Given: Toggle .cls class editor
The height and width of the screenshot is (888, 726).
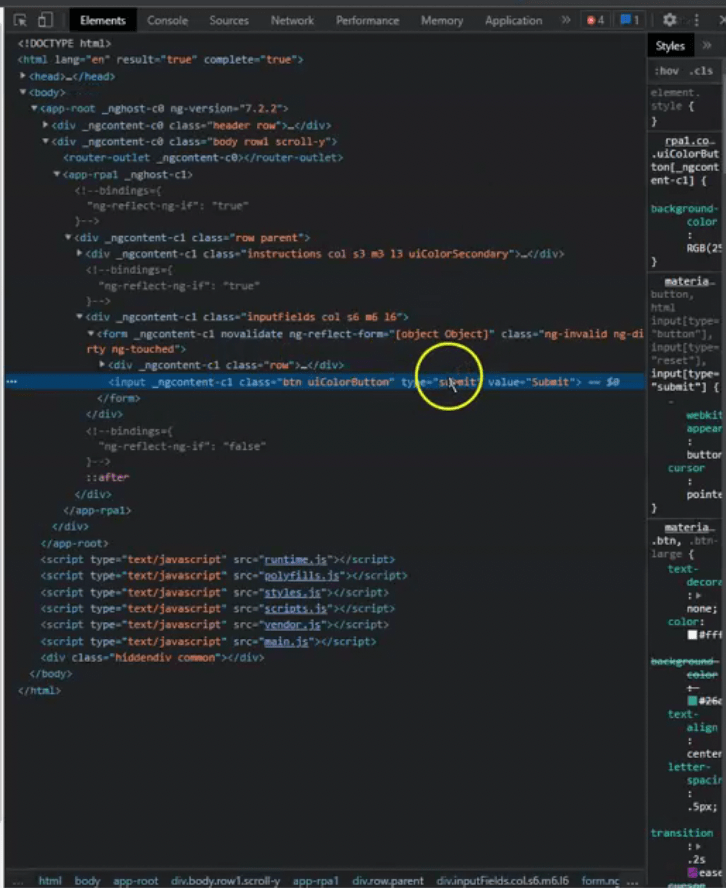Looking at the screenshot, I should tap(701, 71).
